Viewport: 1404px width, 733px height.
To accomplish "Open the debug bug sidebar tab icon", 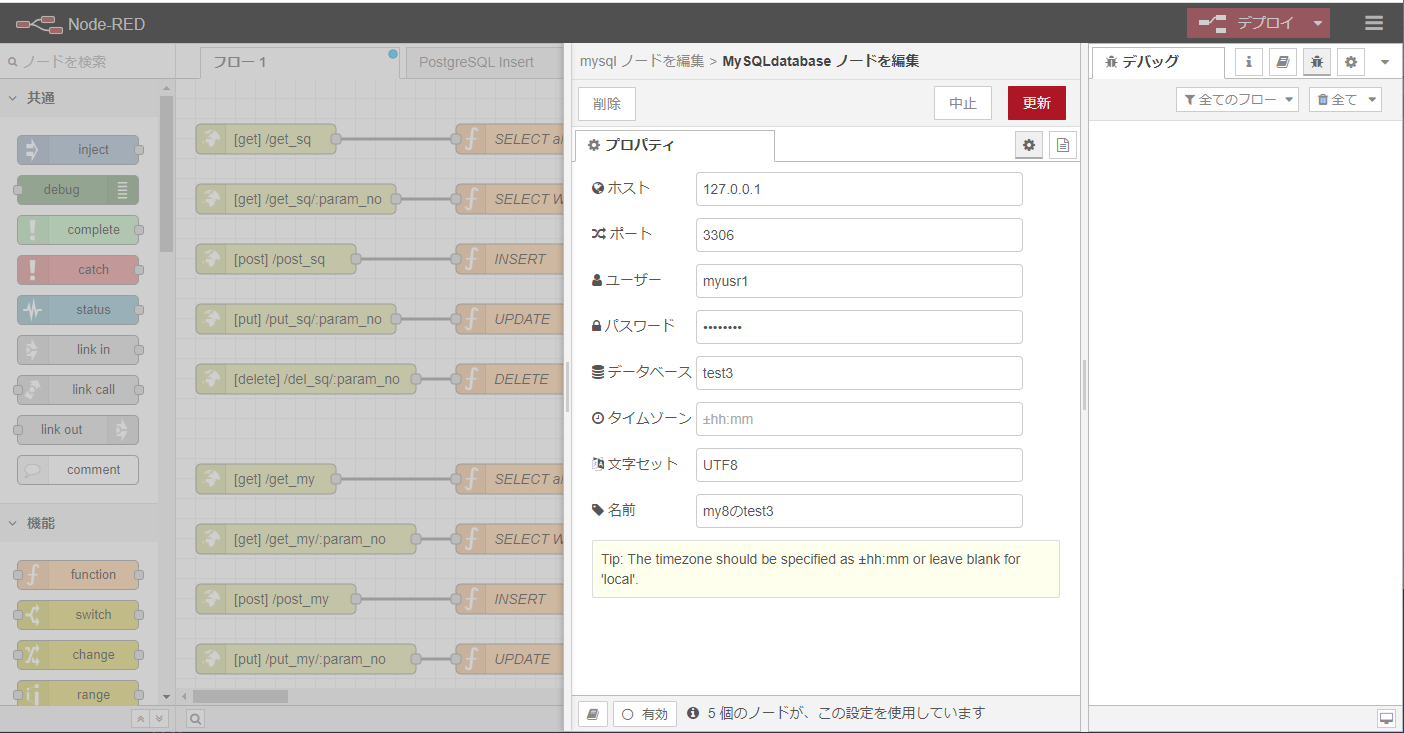I will click(x=1317, y=62).
